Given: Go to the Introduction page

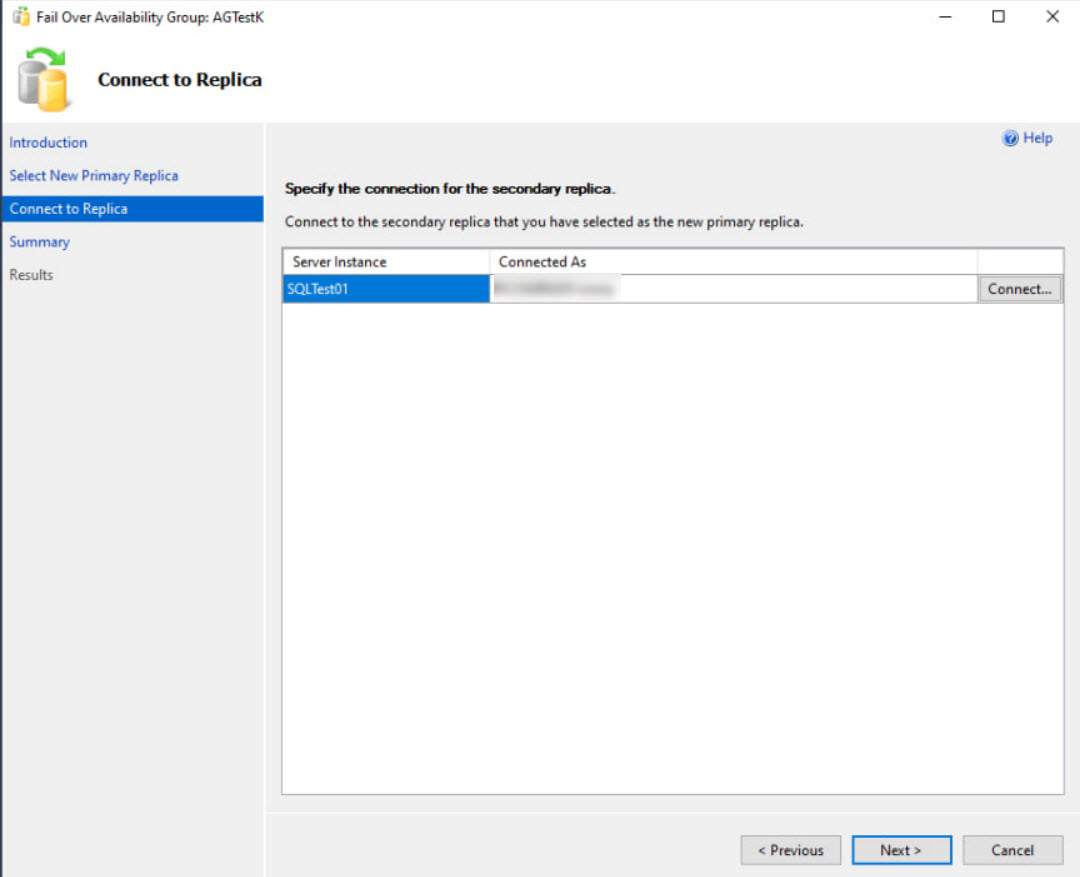Looking at the screenshot, I should pyautogui.click(x=48, y=143).
